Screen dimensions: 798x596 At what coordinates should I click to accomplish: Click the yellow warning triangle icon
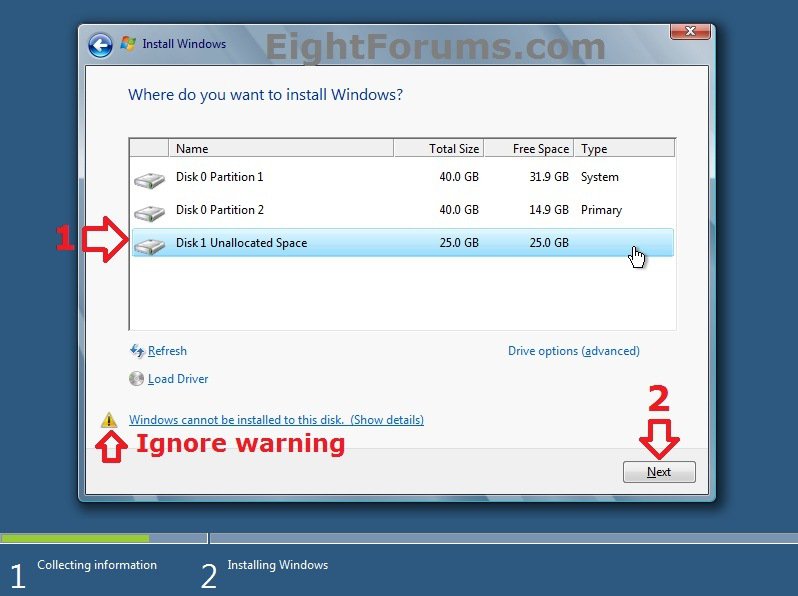pos(109,420)
